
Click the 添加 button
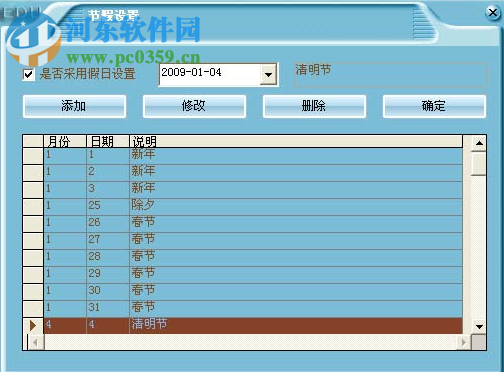click(74, 106)
